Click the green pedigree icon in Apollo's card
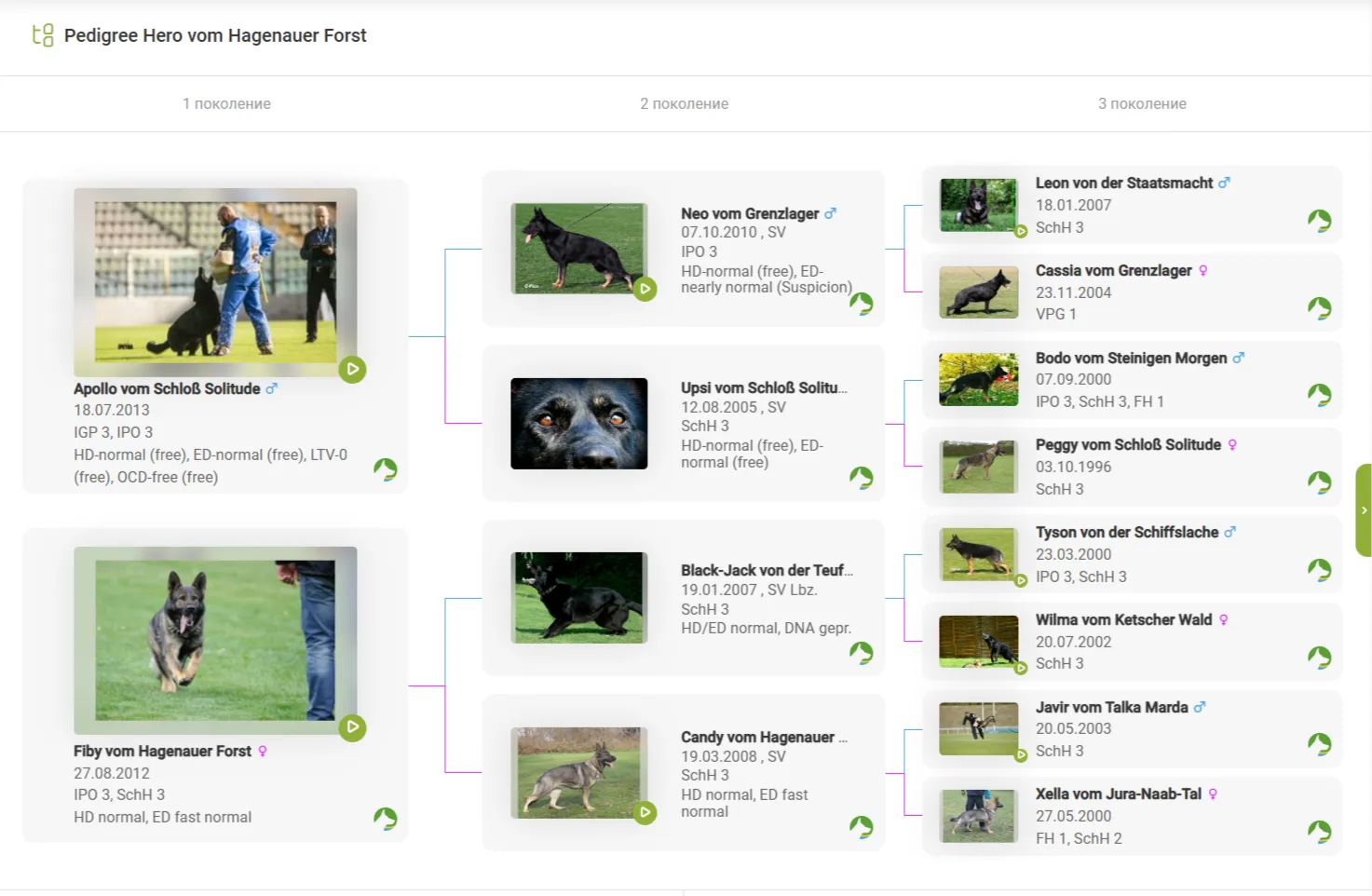Screen dimensions: 1372x896 point(386,469)
